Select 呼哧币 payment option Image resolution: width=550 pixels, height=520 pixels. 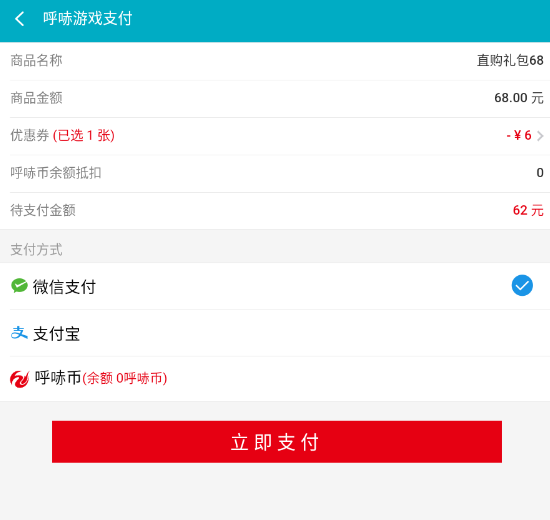275,379
